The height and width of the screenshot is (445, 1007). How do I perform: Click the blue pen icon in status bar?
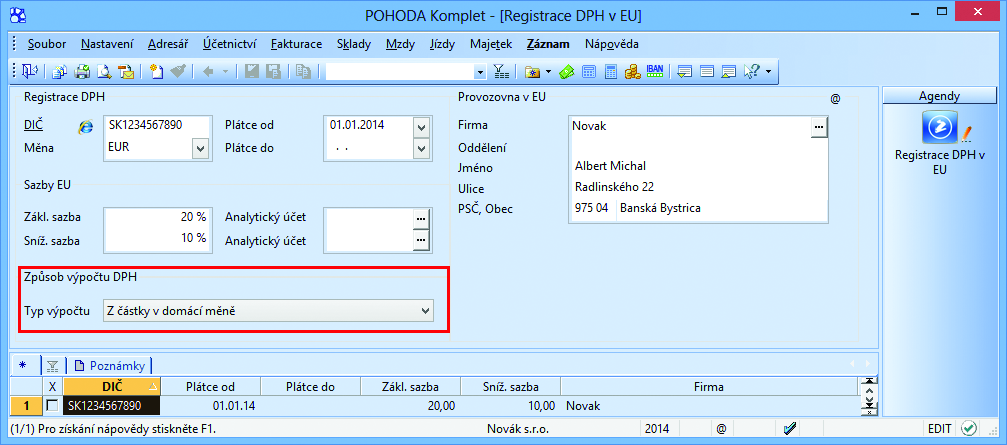pyautogui.click(x=791, y=428)
